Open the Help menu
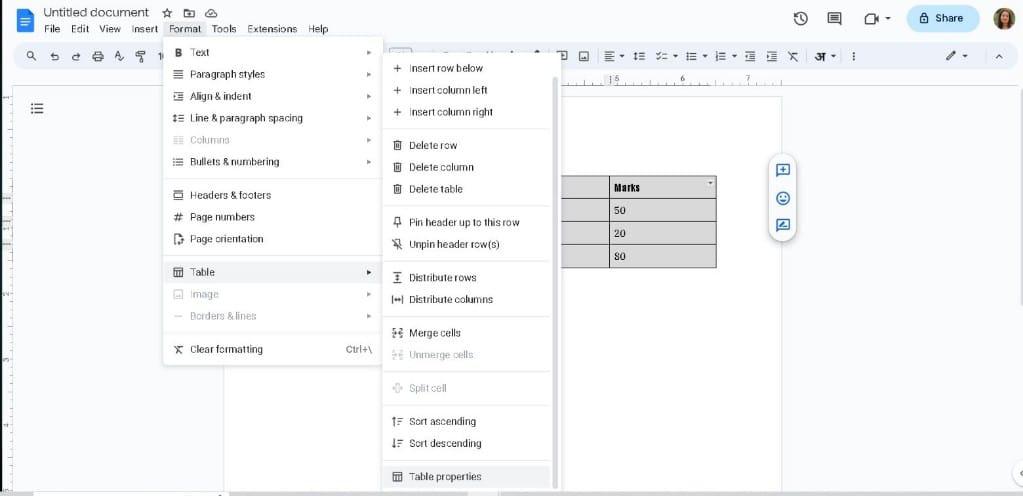The height and width of the screenshot is (496, 1023). 318,29
